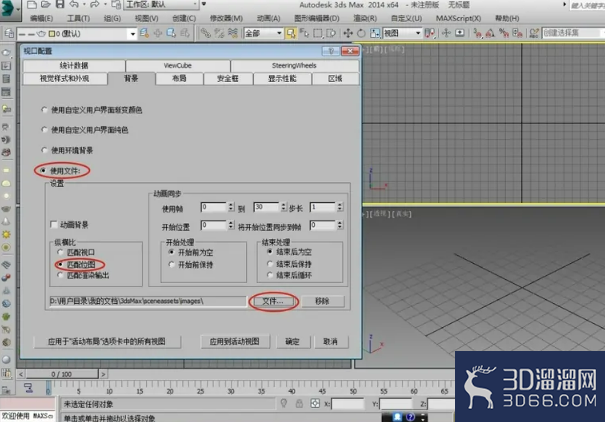Open the 3ds Max application menu logo
This screenshot has width=605, height=422.
click(x=8, y=8)
